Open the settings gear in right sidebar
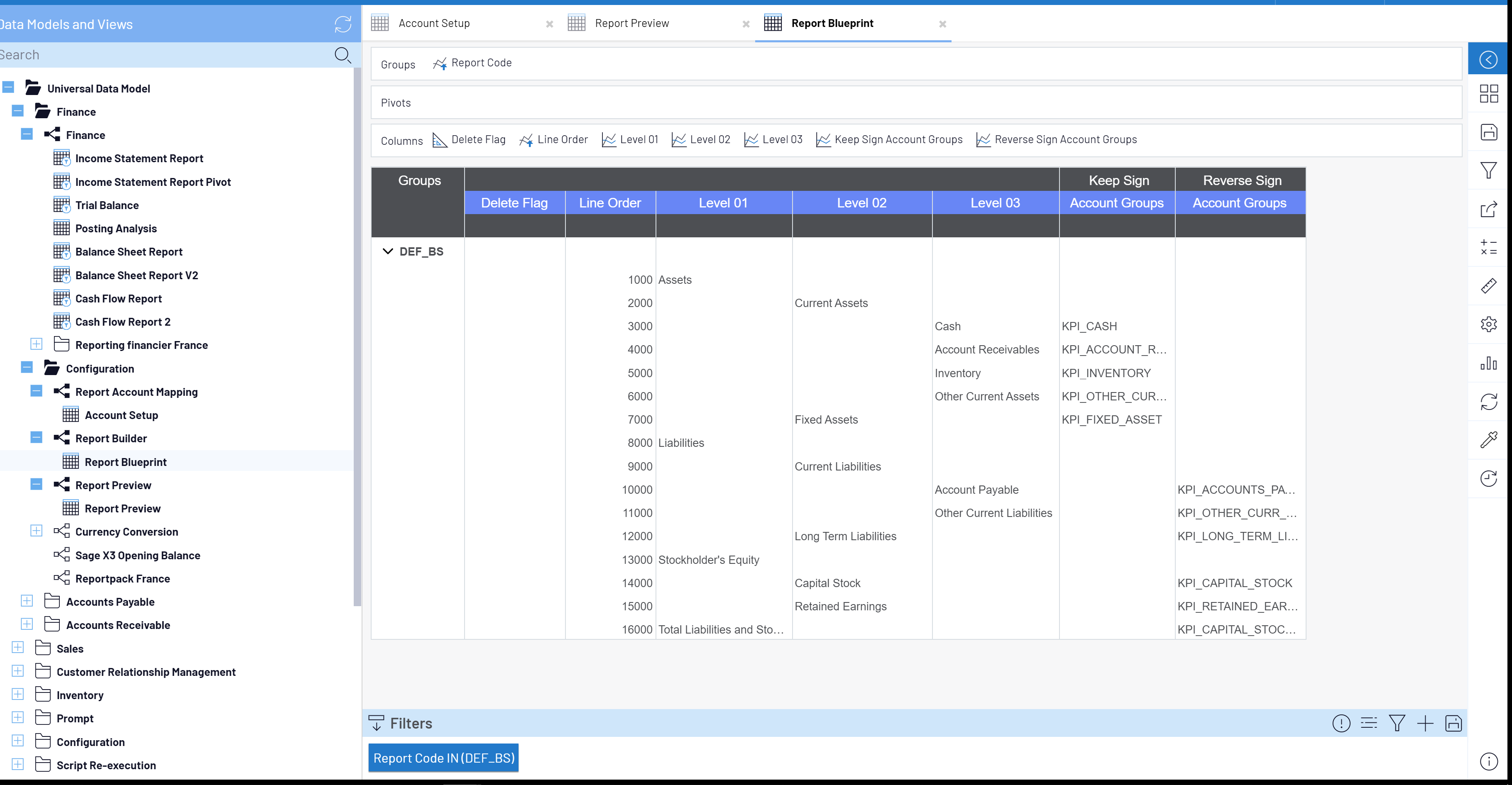Viewport: 1512px width, 785px height. tap(1488, 324)
